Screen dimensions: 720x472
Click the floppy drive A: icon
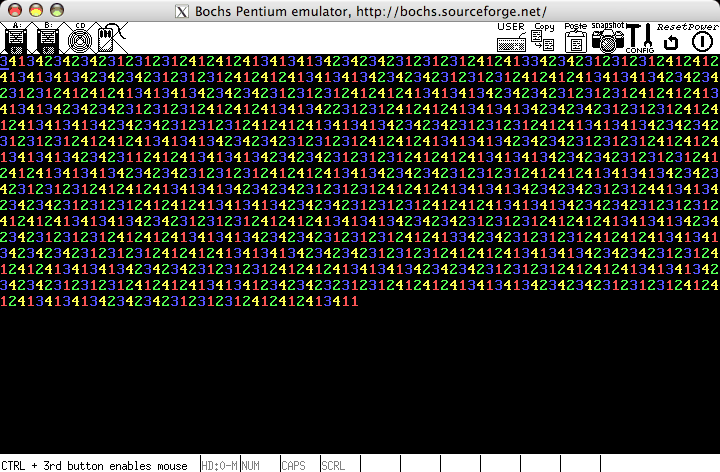[16, 38]
